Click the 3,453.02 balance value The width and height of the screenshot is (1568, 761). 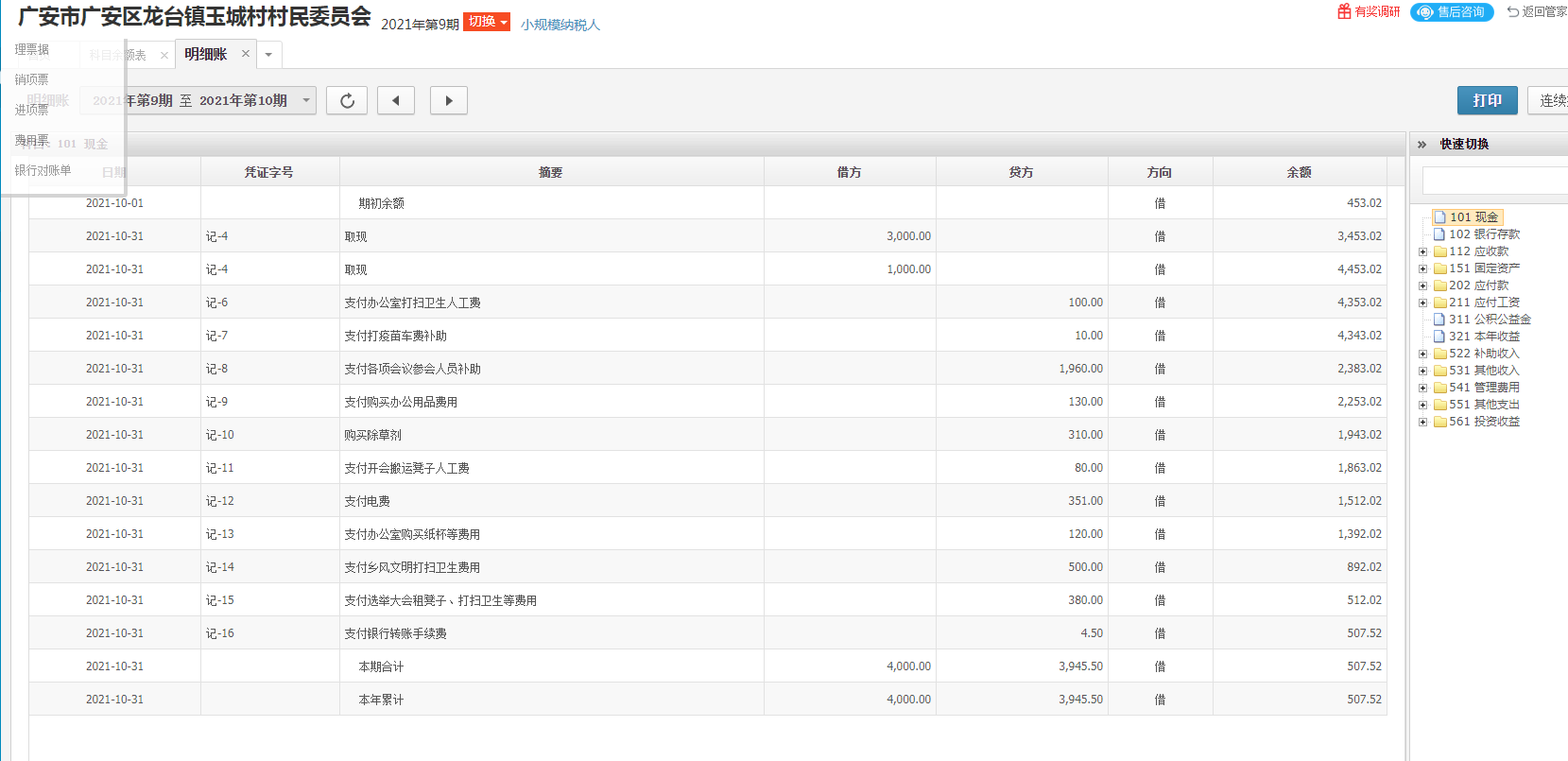click(1359, 236)
